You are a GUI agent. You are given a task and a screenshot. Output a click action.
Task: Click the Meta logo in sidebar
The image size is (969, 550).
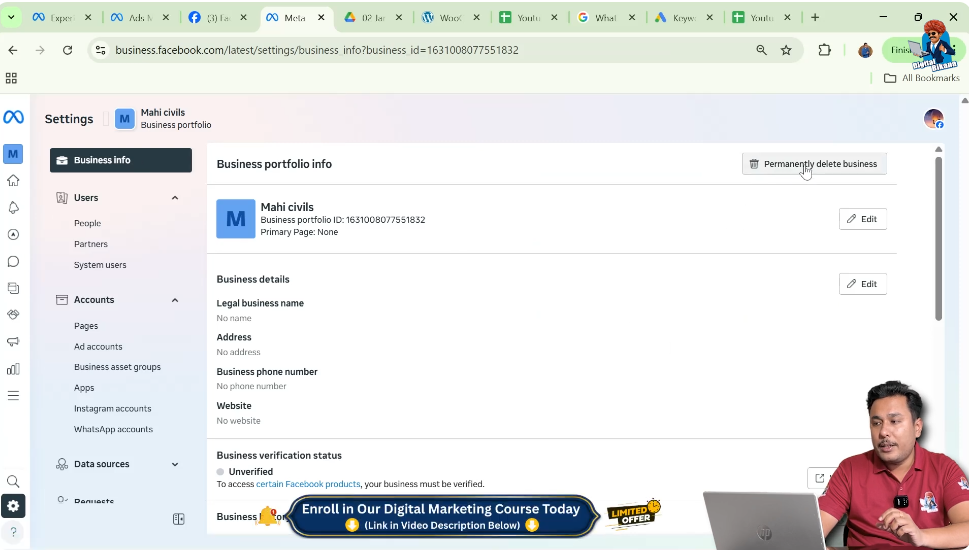click(x=13, y=117)
